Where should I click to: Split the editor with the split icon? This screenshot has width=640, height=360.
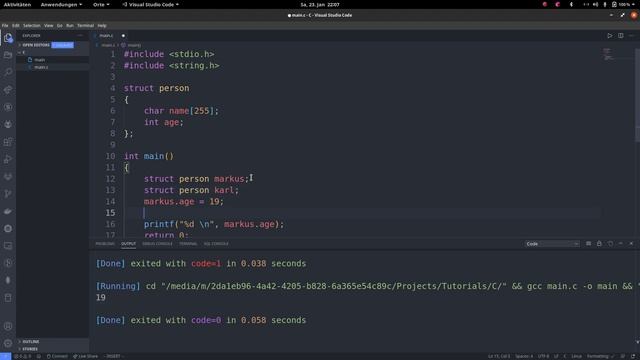coord(620,36)
